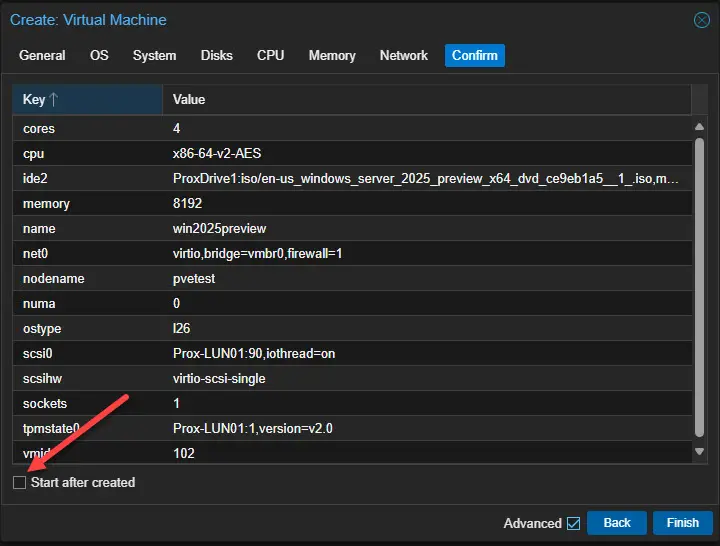Select the cores row

(350, 129)
